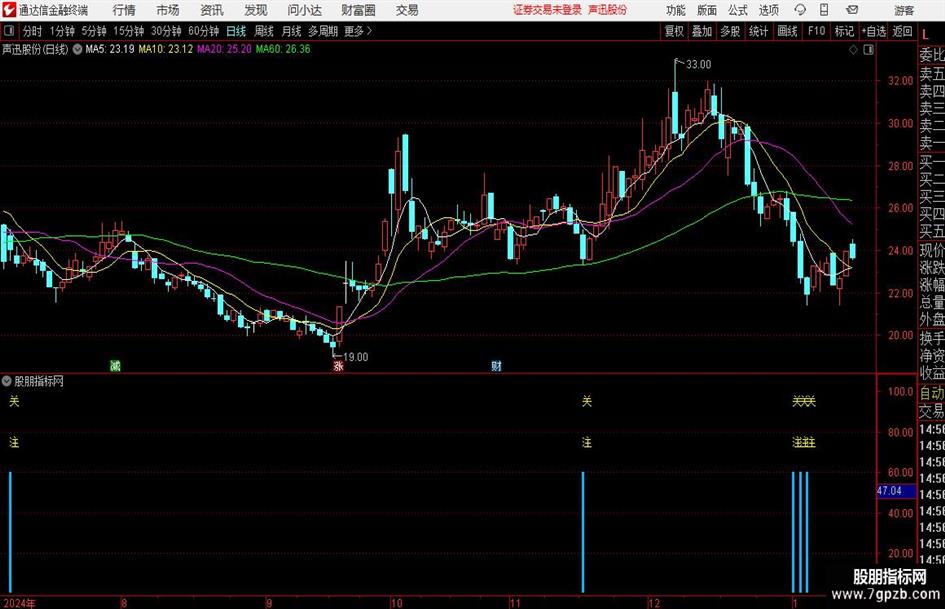Open the 资讯 menu
Screen dimensions: 945x609
212,10
